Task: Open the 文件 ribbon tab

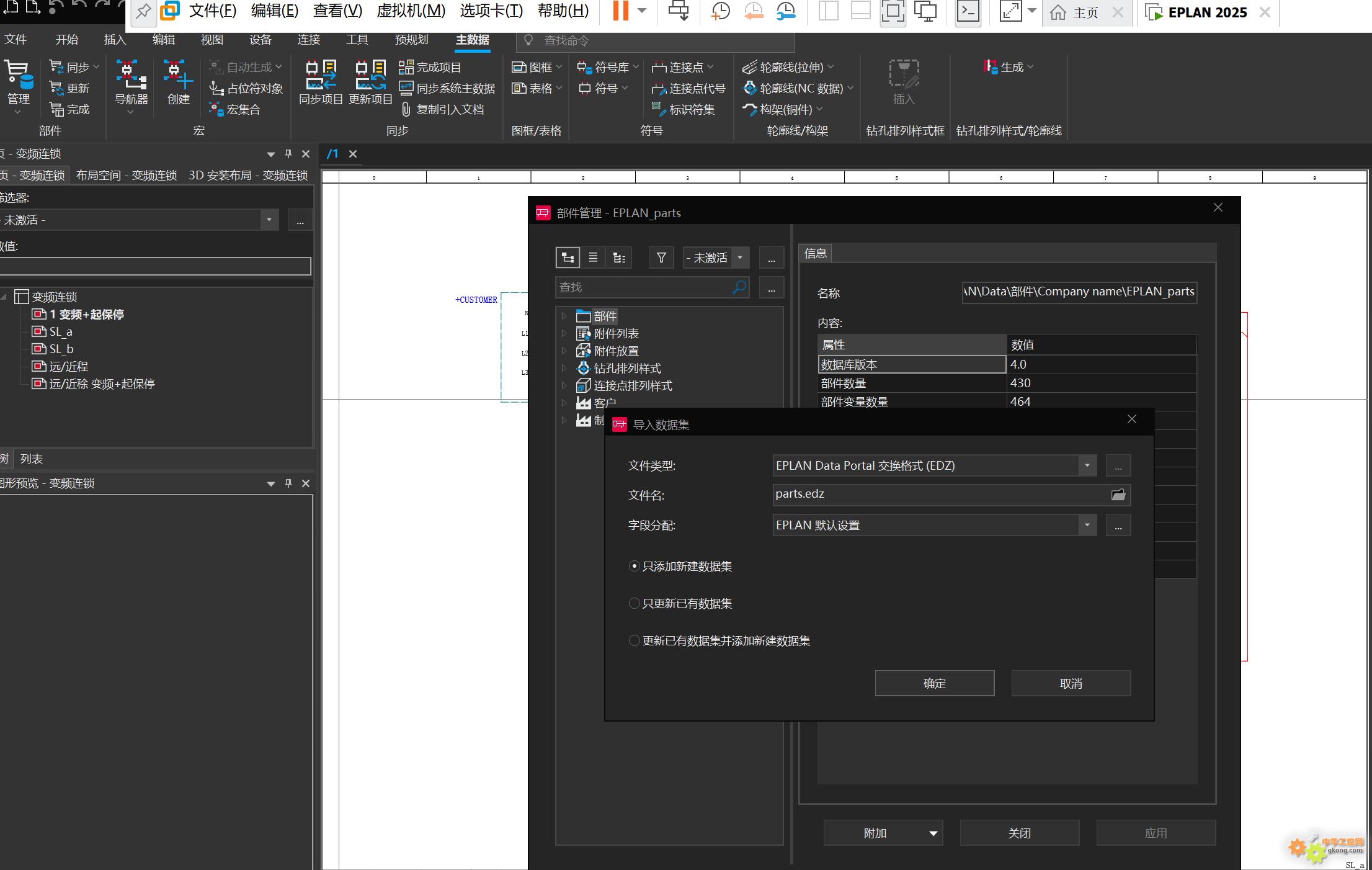Action: click(x=16, y=40)
